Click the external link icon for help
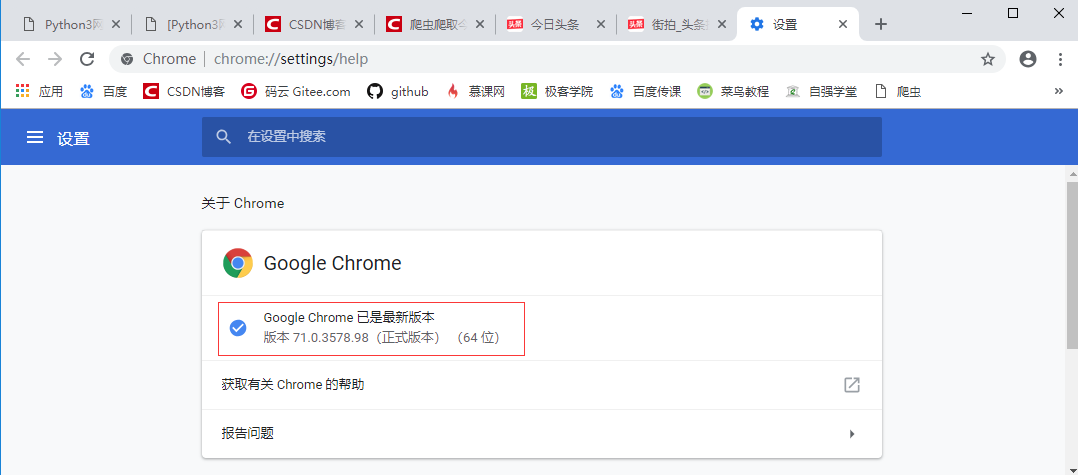 852,385
